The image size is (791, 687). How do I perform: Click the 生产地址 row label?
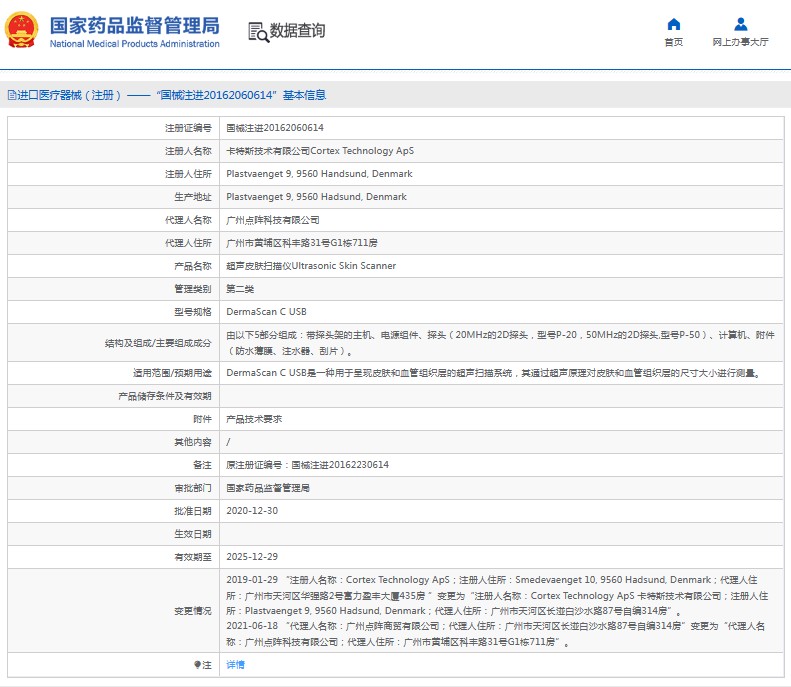(x=193, y=197)
